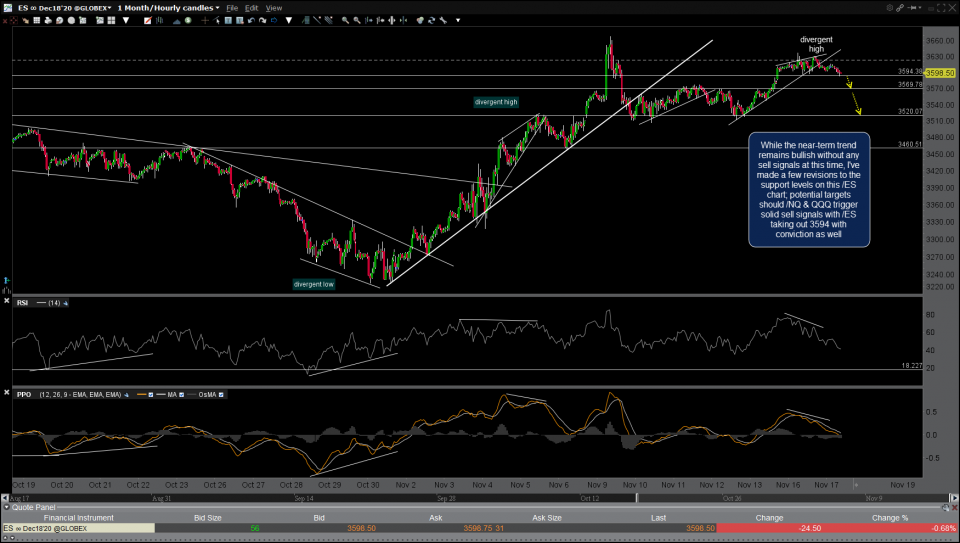Close the RSI indicator panel
Viewport: 960px width, 543px height.
[6, 302]
